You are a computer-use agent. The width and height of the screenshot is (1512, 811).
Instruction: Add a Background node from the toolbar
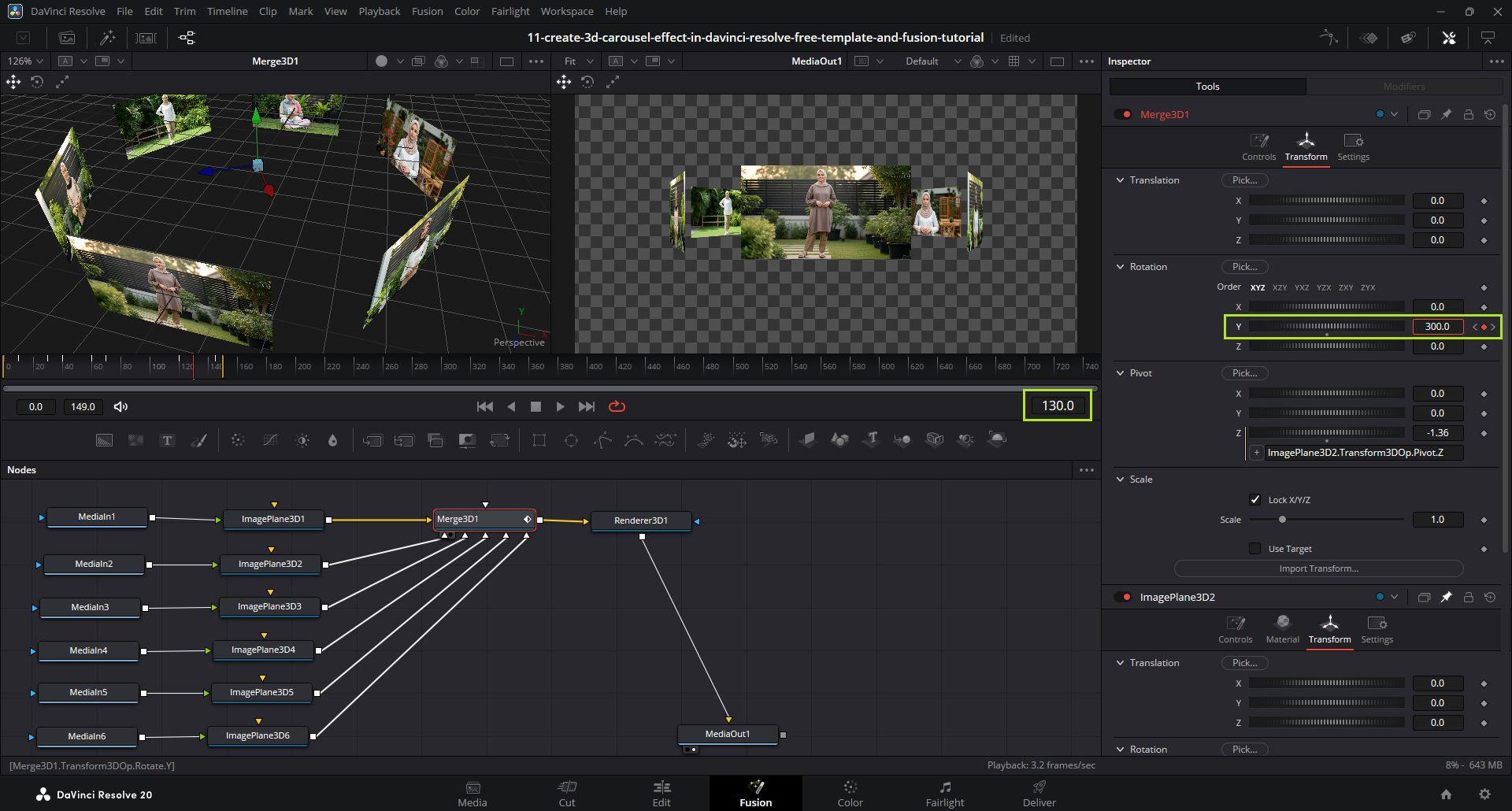104,440
